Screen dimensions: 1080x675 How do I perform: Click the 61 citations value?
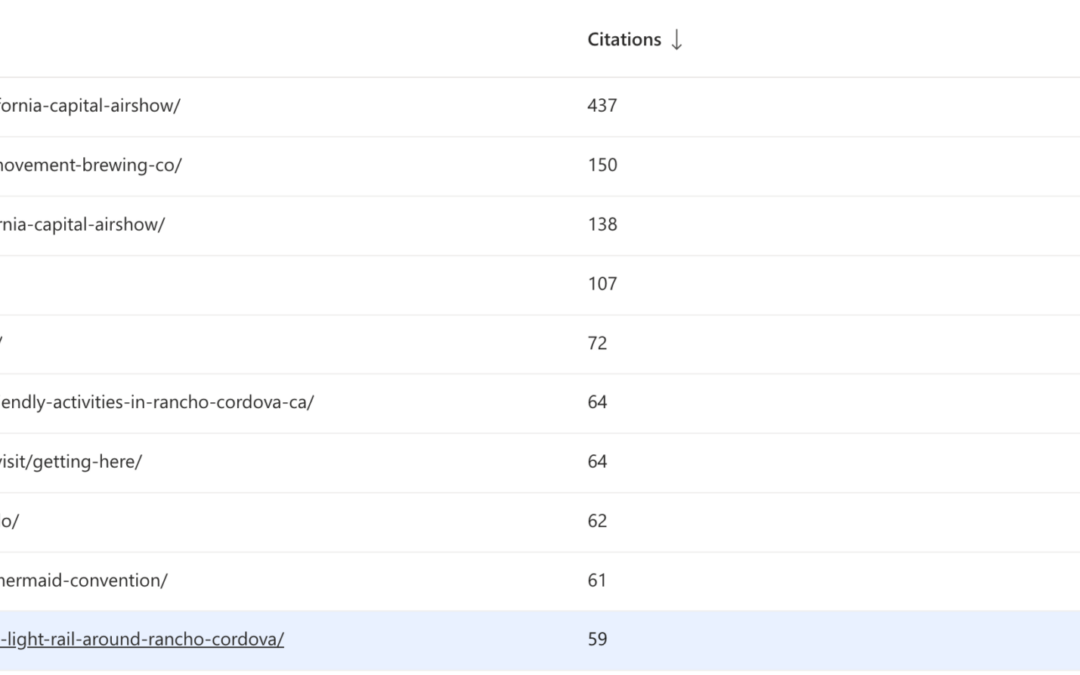597,580
